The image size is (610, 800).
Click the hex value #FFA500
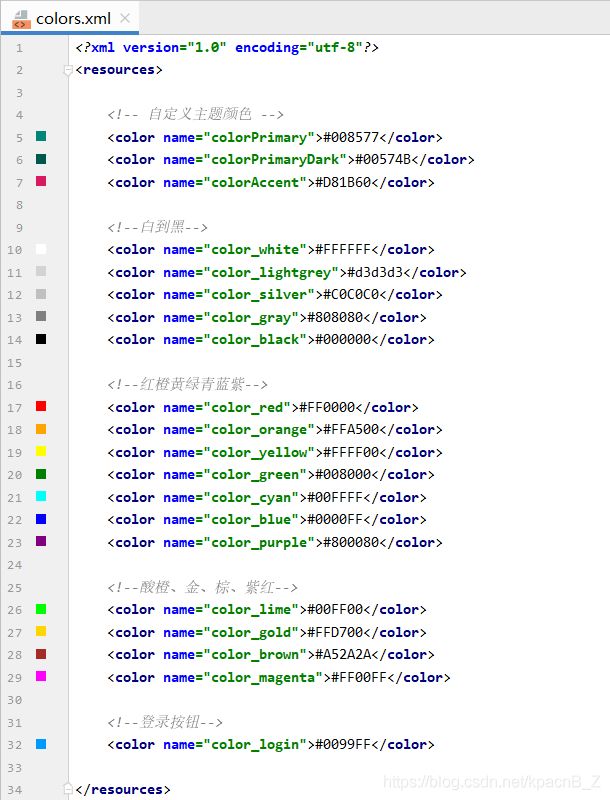tap(351, 430)
